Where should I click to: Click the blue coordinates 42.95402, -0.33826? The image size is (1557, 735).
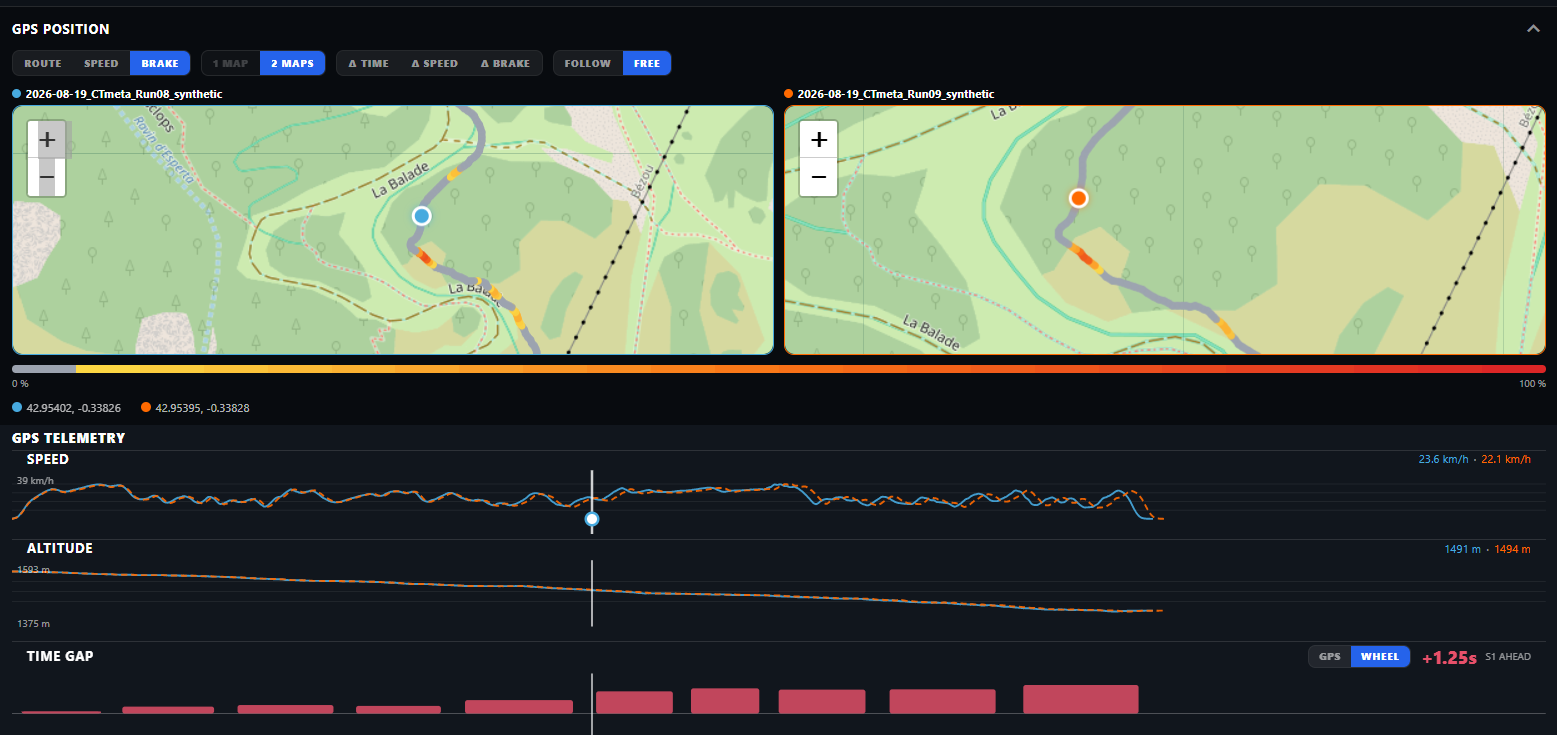(x=73, y=408)
